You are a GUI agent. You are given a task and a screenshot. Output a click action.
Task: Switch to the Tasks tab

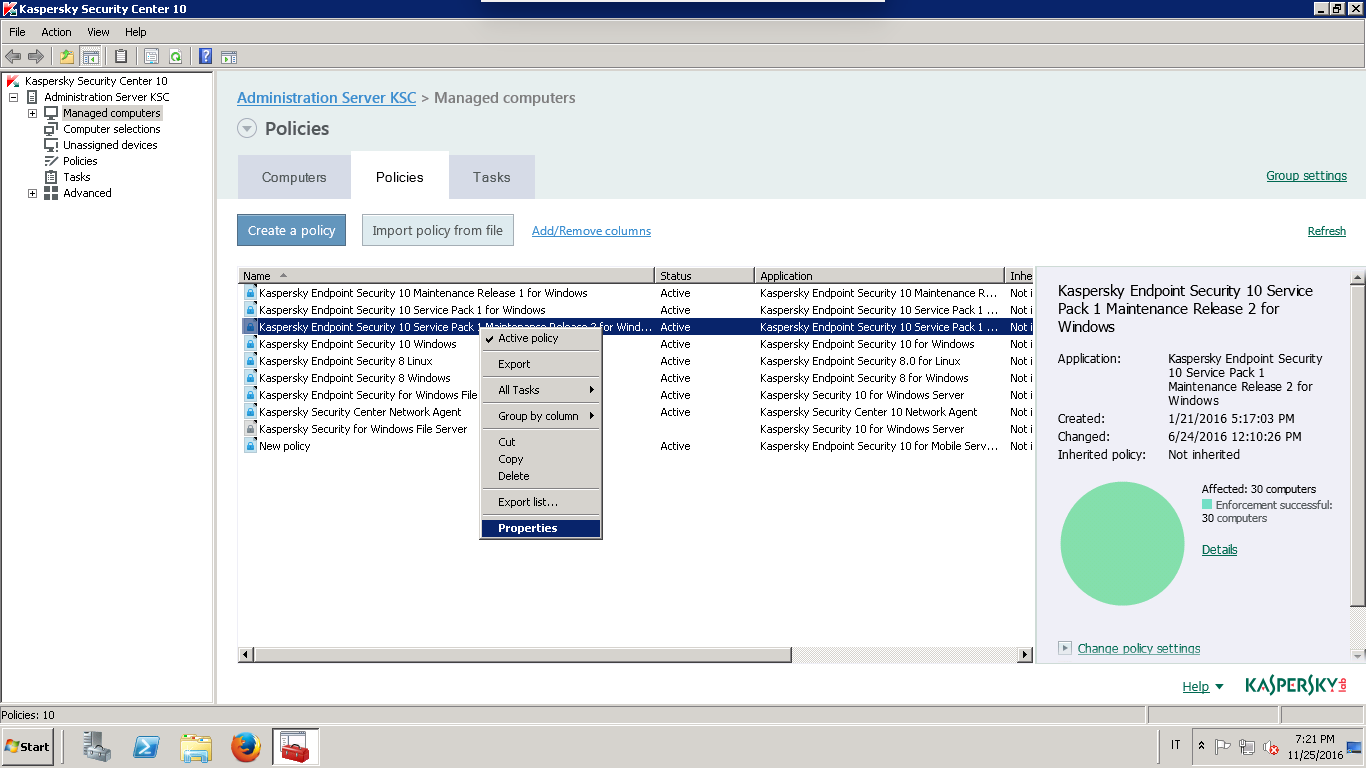[x=492, y=177]
